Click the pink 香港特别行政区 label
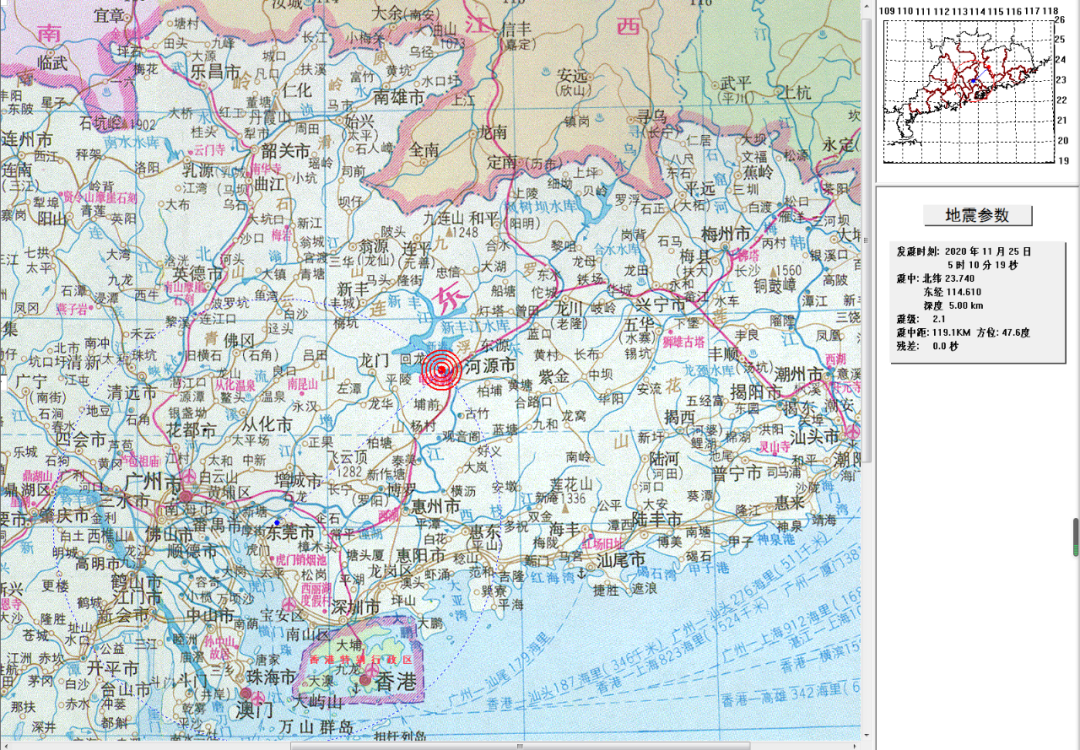Screen dimensions: 1080x750 [x=360, y=661]
